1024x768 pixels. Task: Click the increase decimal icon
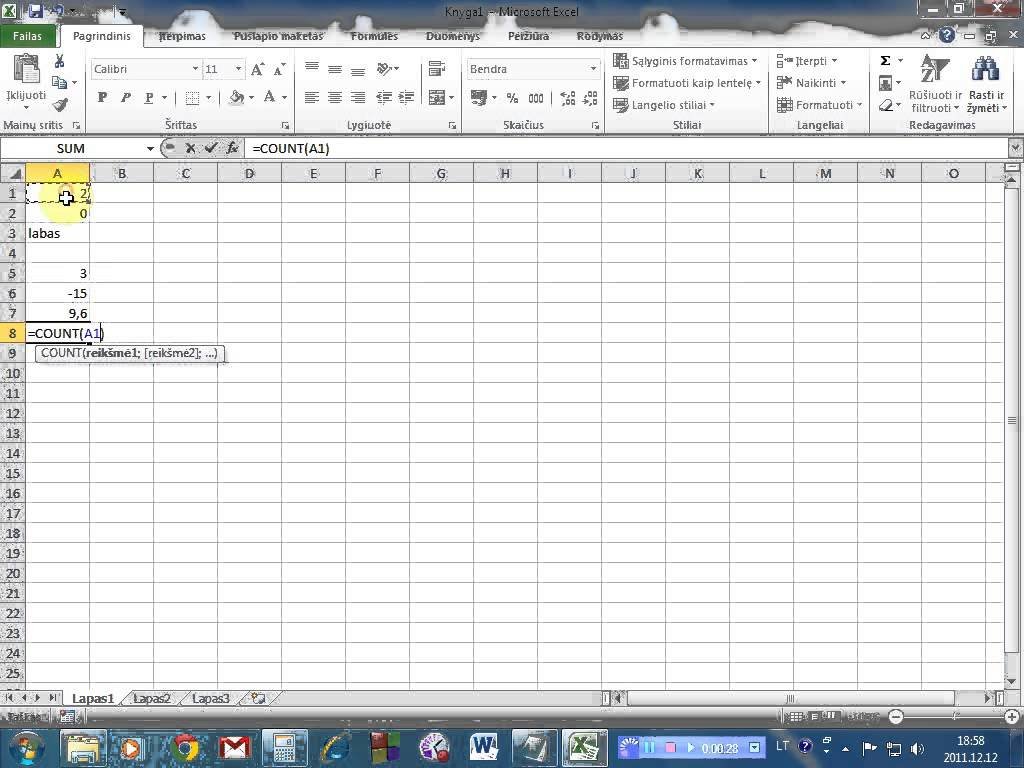[568, 98]
